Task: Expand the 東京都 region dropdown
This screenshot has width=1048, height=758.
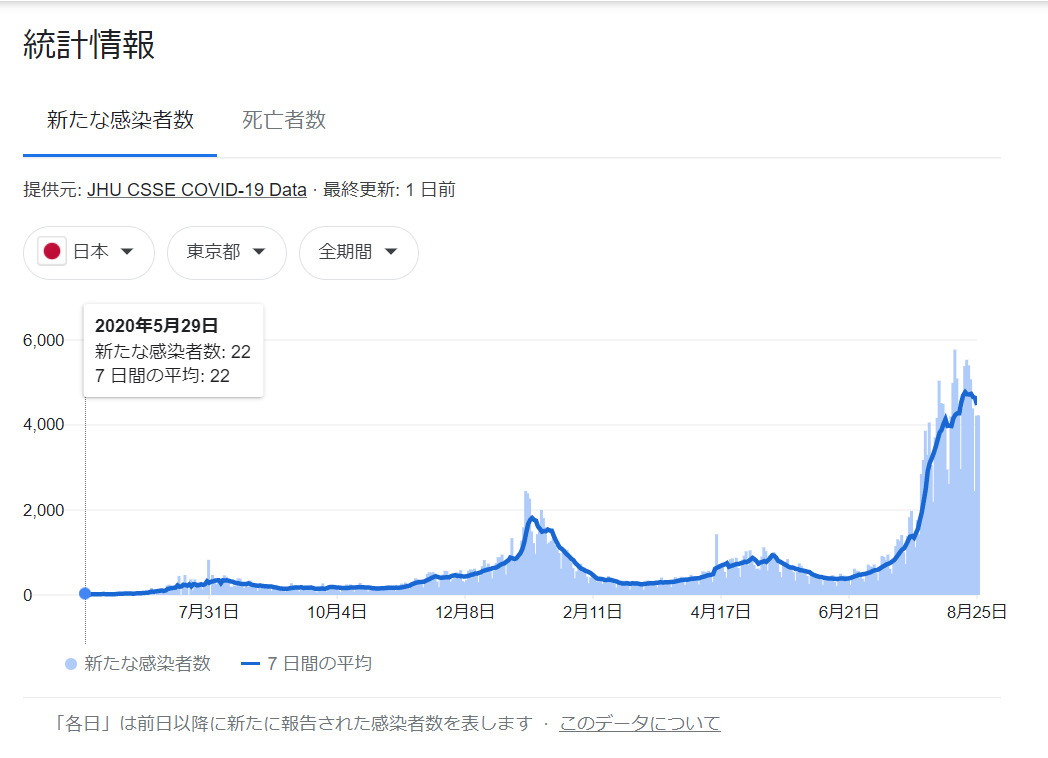Action: pos(226,252)
